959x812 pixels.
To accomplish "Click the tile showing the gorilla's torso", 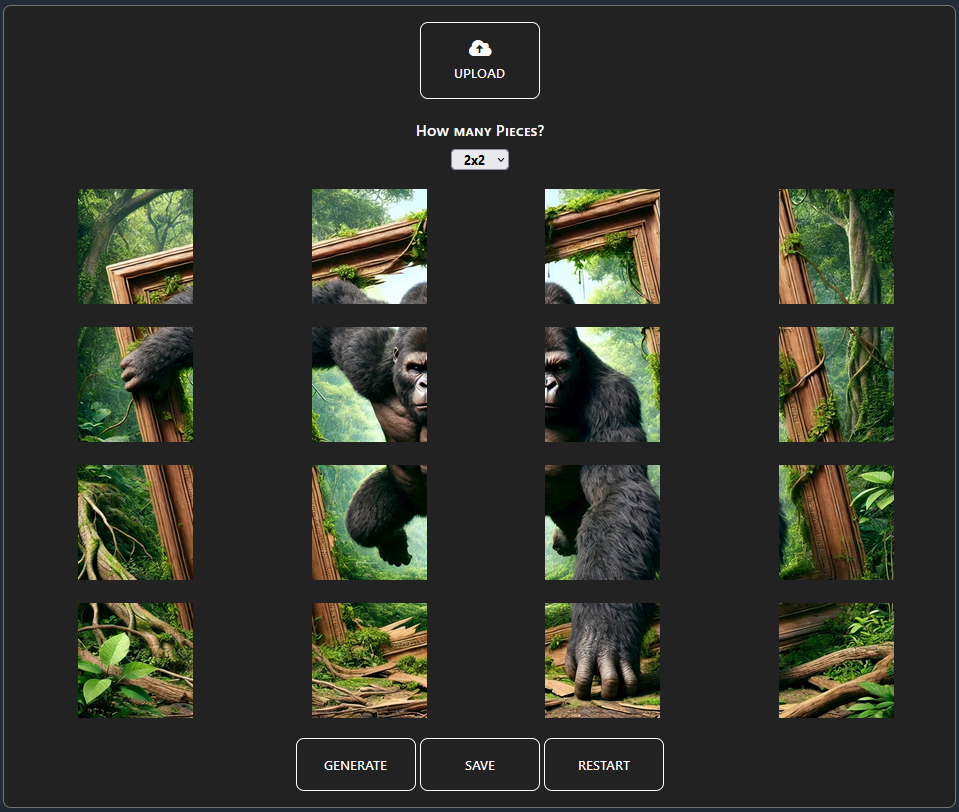I will click(602, 522).
